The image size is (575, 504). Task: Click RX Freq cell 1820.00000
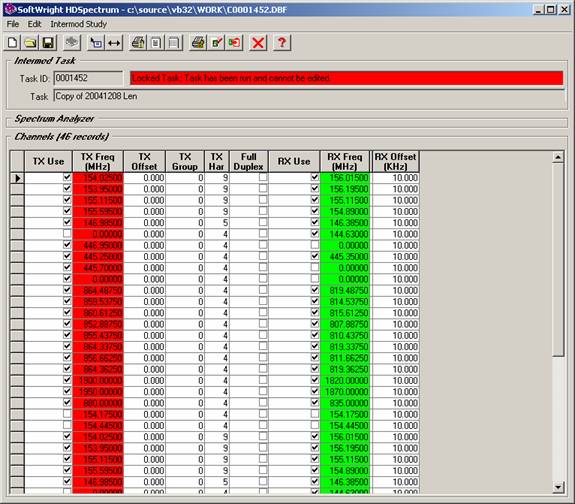tap(345, 381)
